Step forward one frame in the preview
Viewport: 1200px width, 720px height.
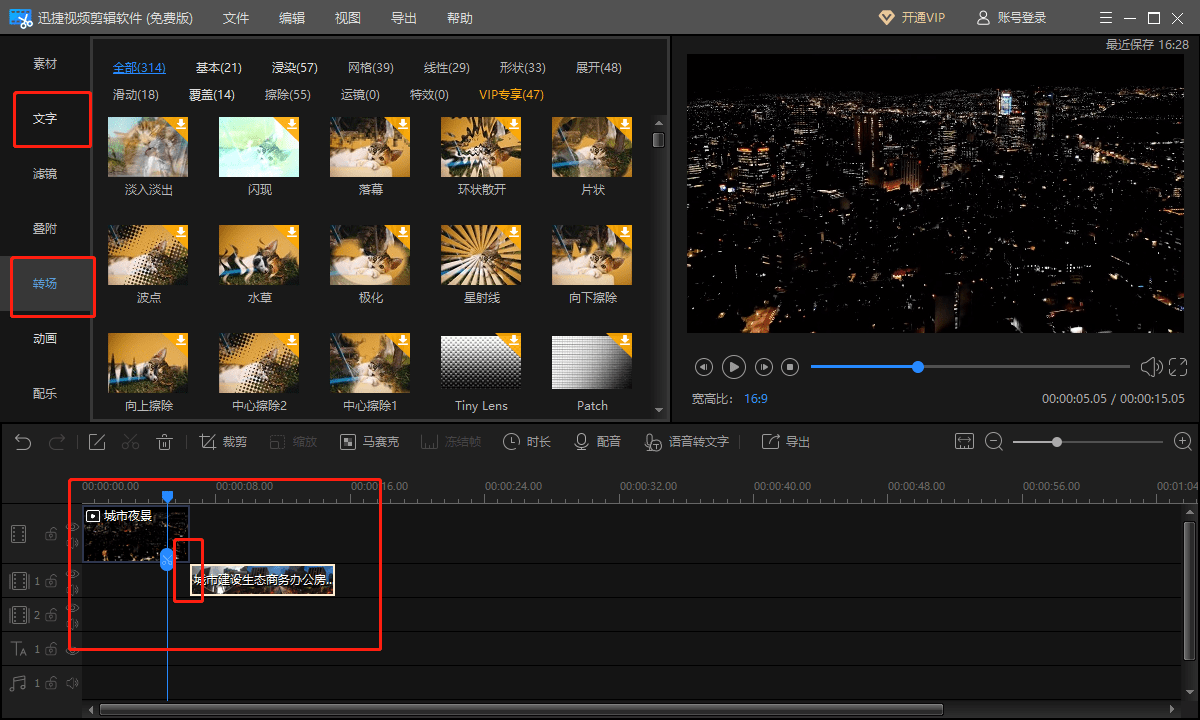tap(764, 367)
